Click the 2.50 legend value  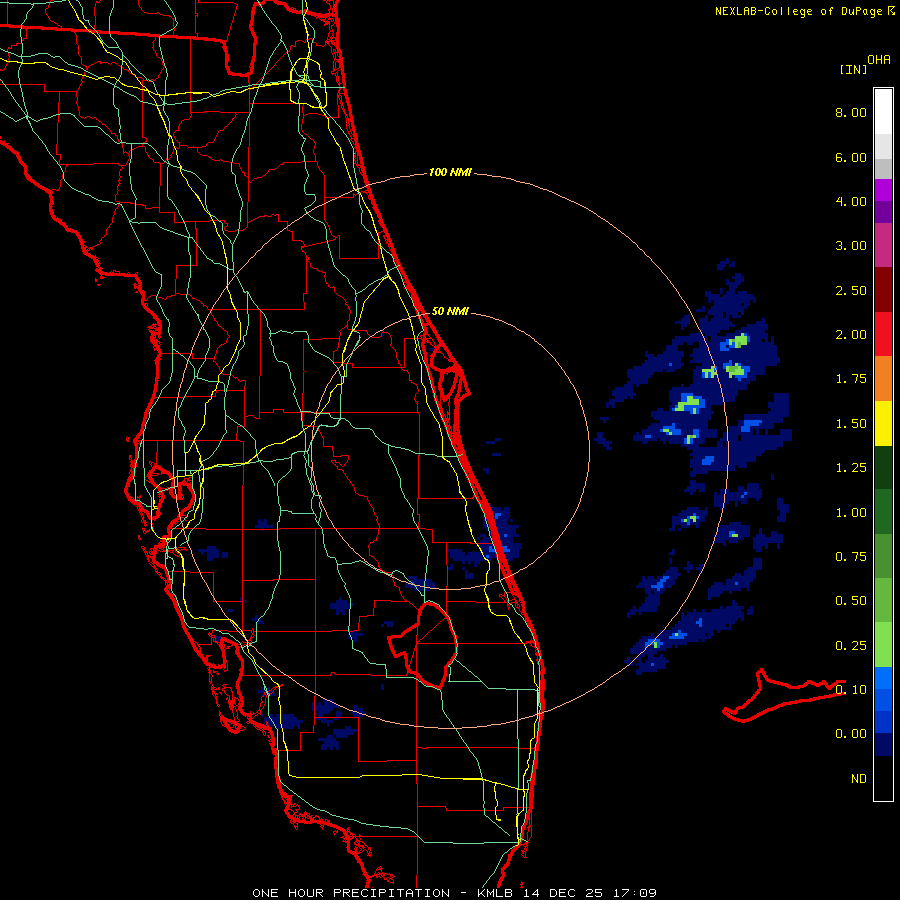(851, 290)
